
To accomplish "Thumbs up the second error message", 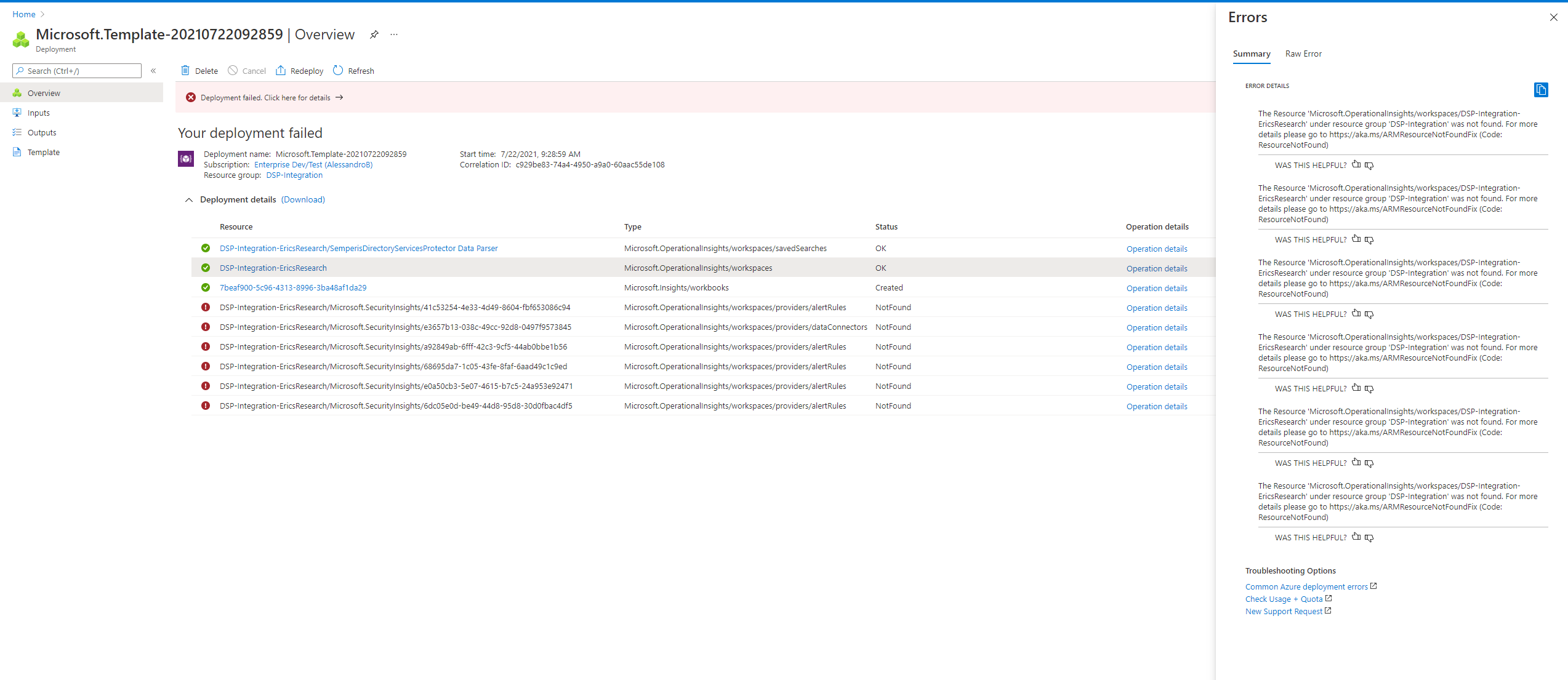I will 1356,239.
